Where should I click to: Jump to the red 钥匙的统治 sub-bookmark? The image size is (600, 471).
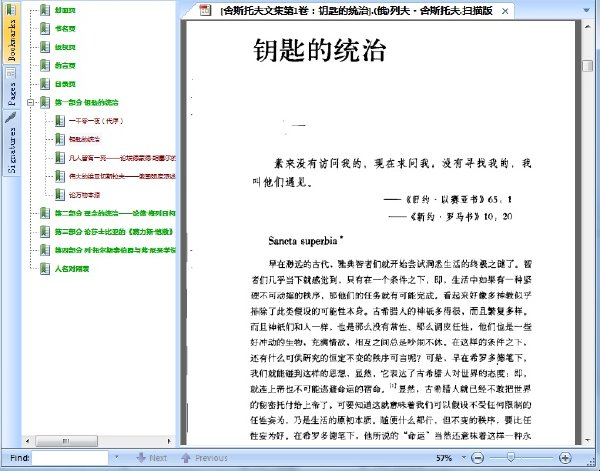click(84, 139)
